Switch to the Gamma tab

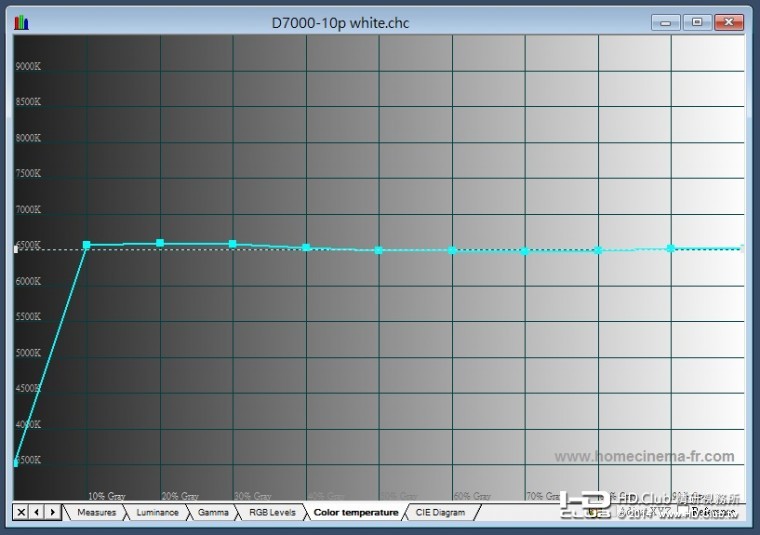coord(213,512)
